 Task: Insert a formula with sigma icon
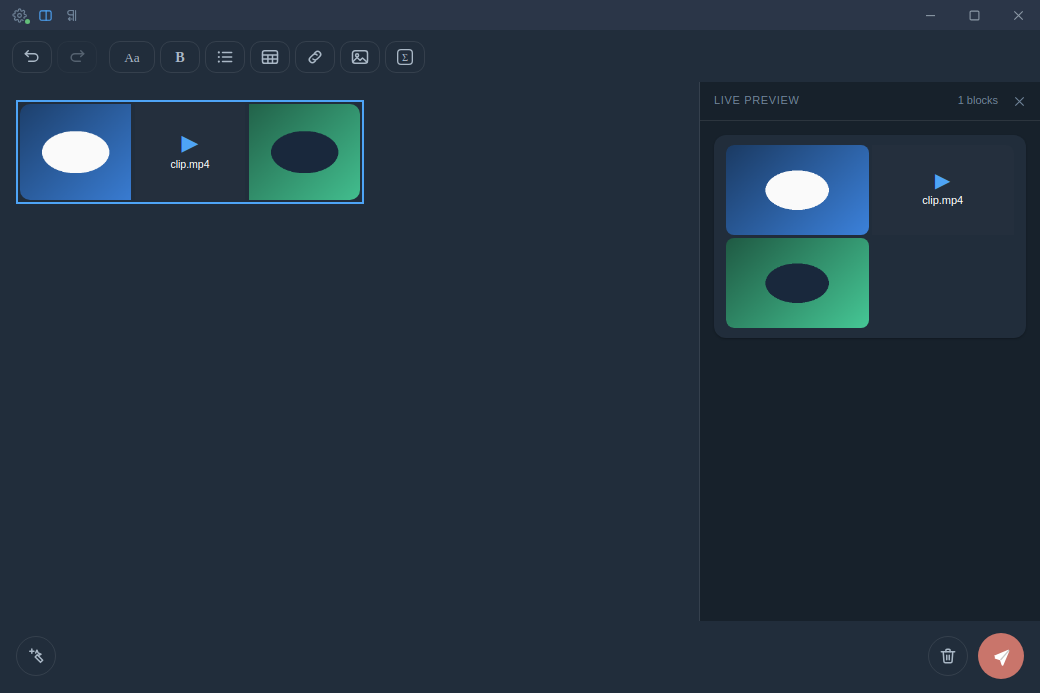(405, 57)
